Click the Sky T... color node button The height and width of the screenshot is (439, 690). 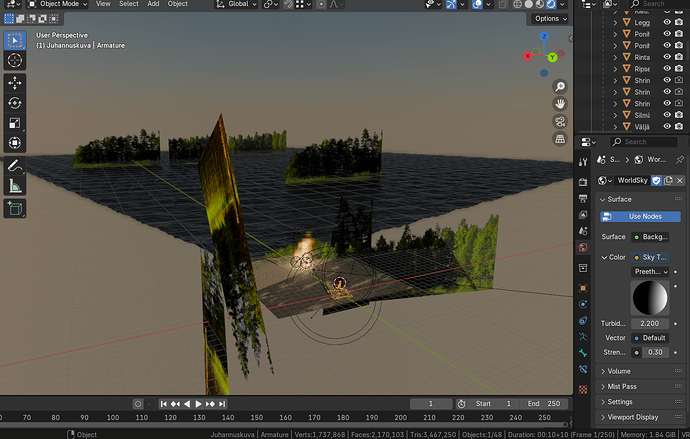tap(650, 257)
